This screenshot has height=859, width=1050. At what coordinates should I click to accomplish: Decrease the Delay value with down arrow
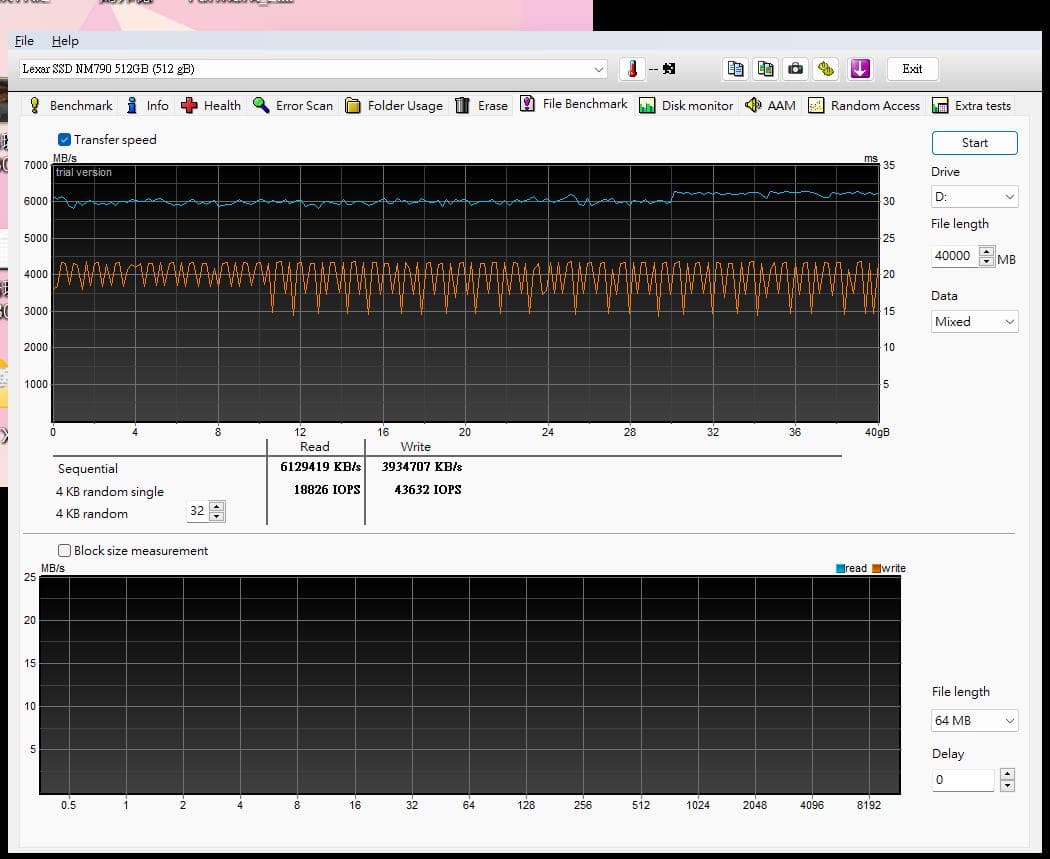pyautogui.click(x=1007, y=785)
